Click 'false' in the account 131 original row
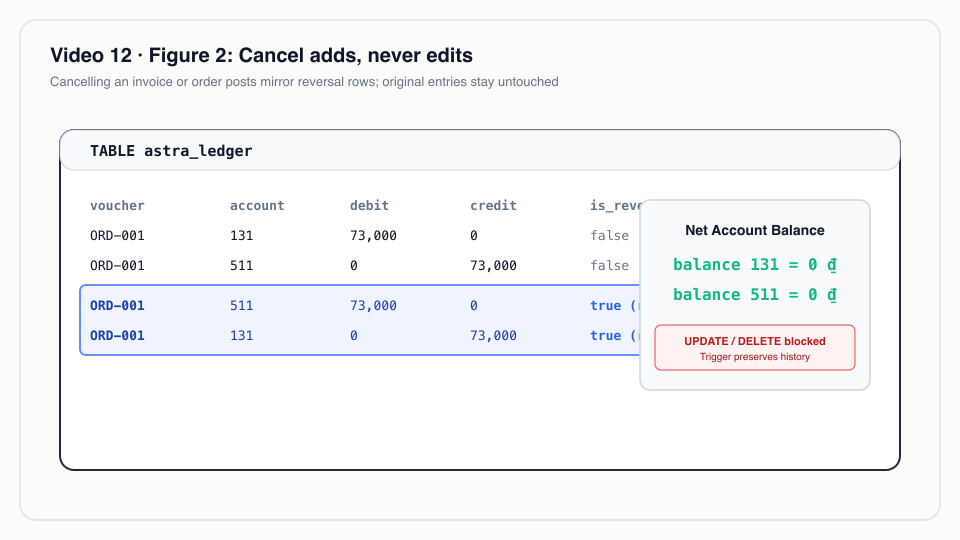The image size is (960, 540). pos(609,236)
